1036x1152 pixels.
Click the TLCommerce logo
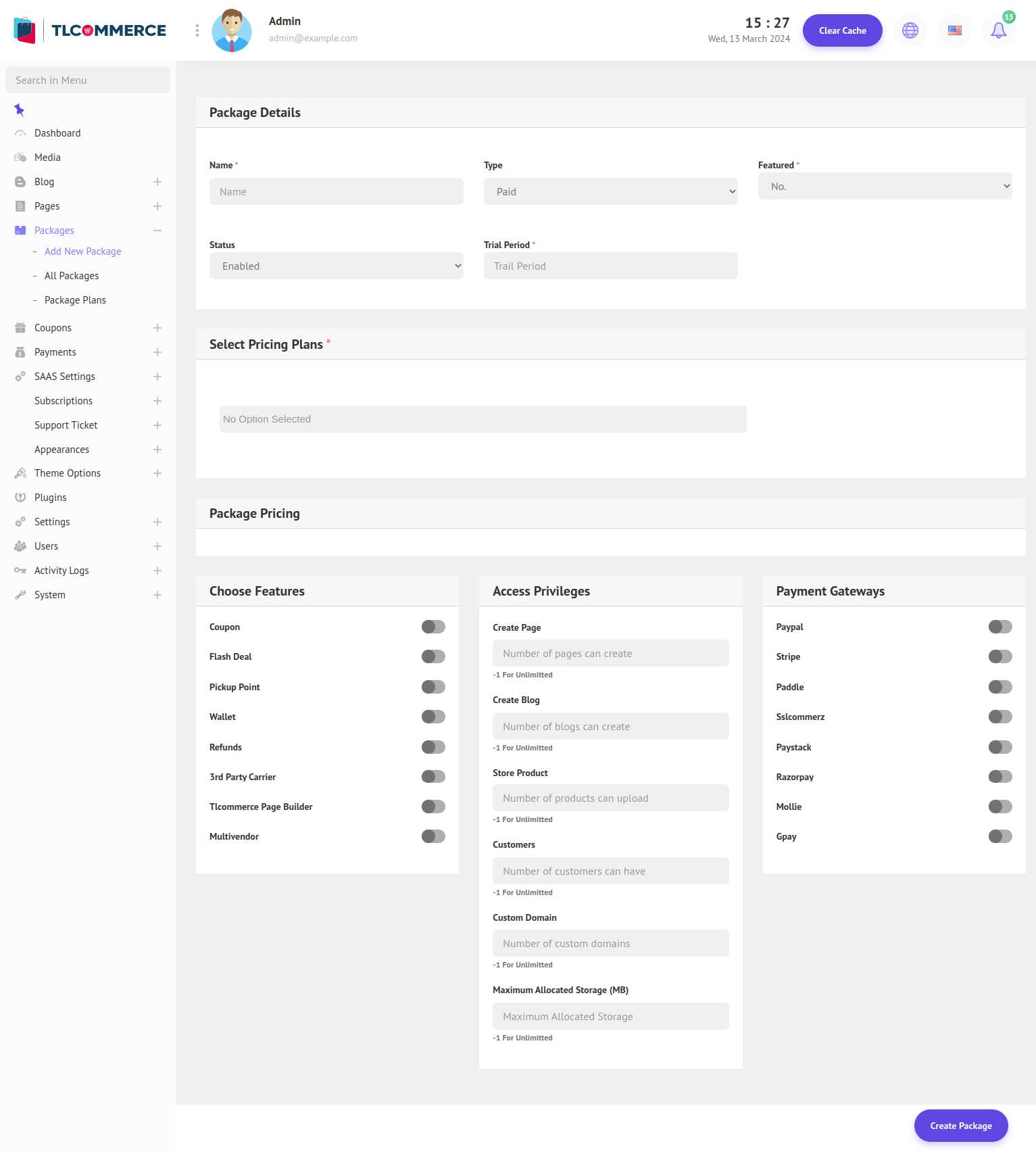click(x=90, y=30)
